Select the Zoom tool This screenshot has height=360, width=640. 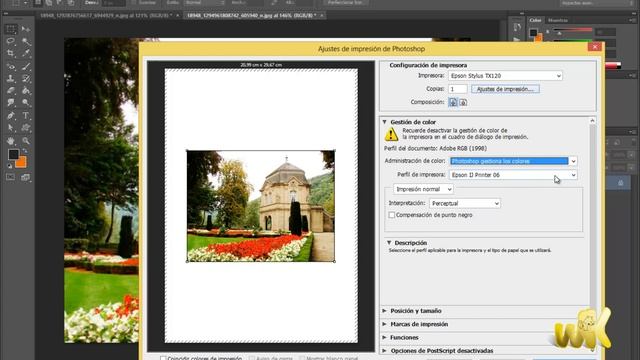tap(26, 141)
